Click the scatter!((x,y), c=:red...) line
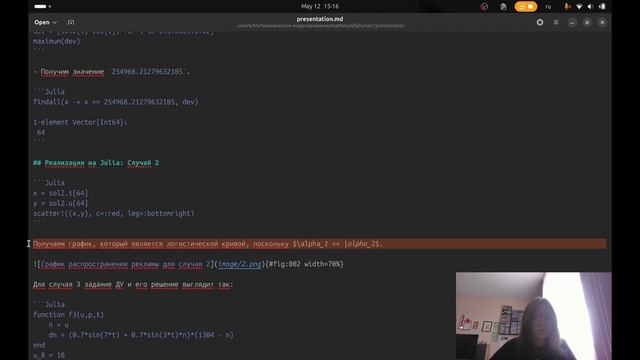Image resolution: width=640 pixels, height=360 pixels. point(113,213)
